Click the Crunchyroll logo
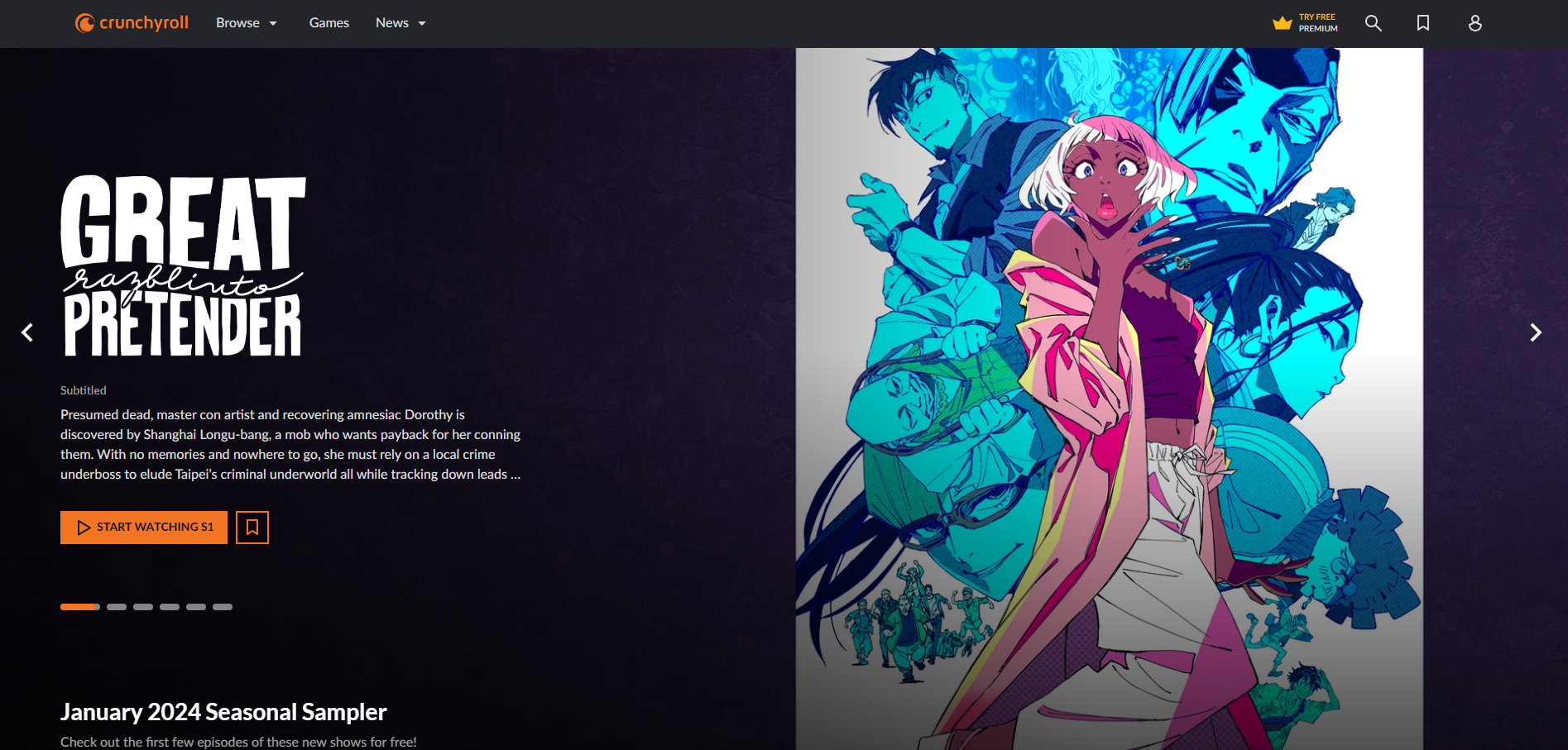This screenshot has height=750, width=1568. 132,23
